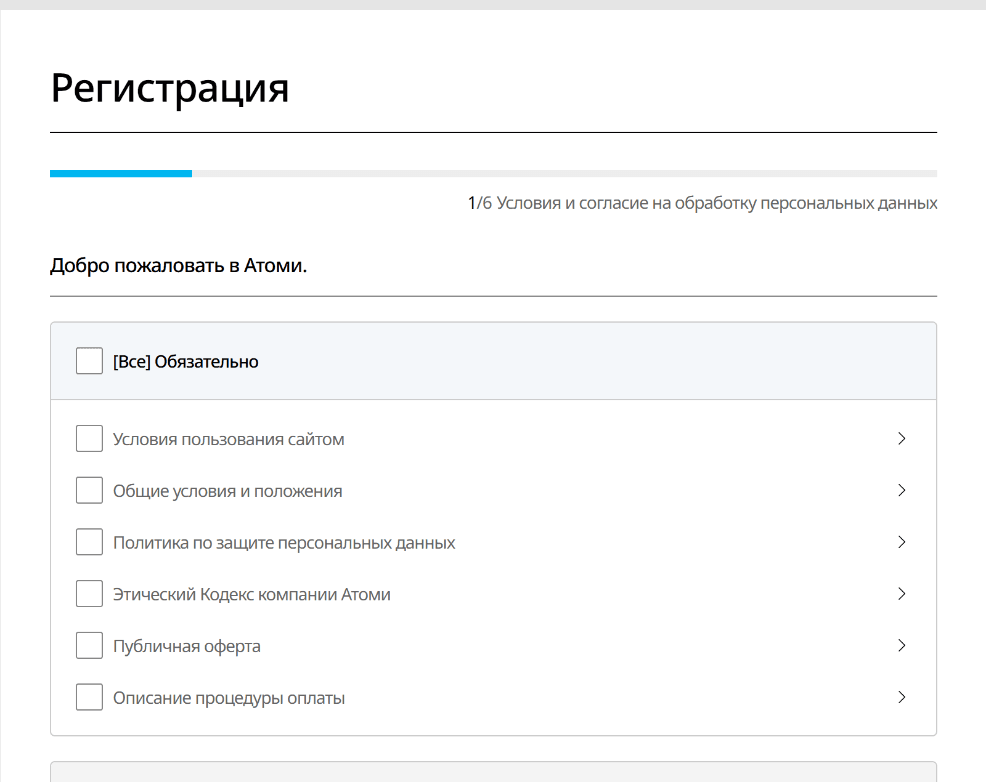Tick the 'Публичная оферта' checkbox
This screenshot has height=782, width=986.
pyautogui.click(x=89, y=646)
